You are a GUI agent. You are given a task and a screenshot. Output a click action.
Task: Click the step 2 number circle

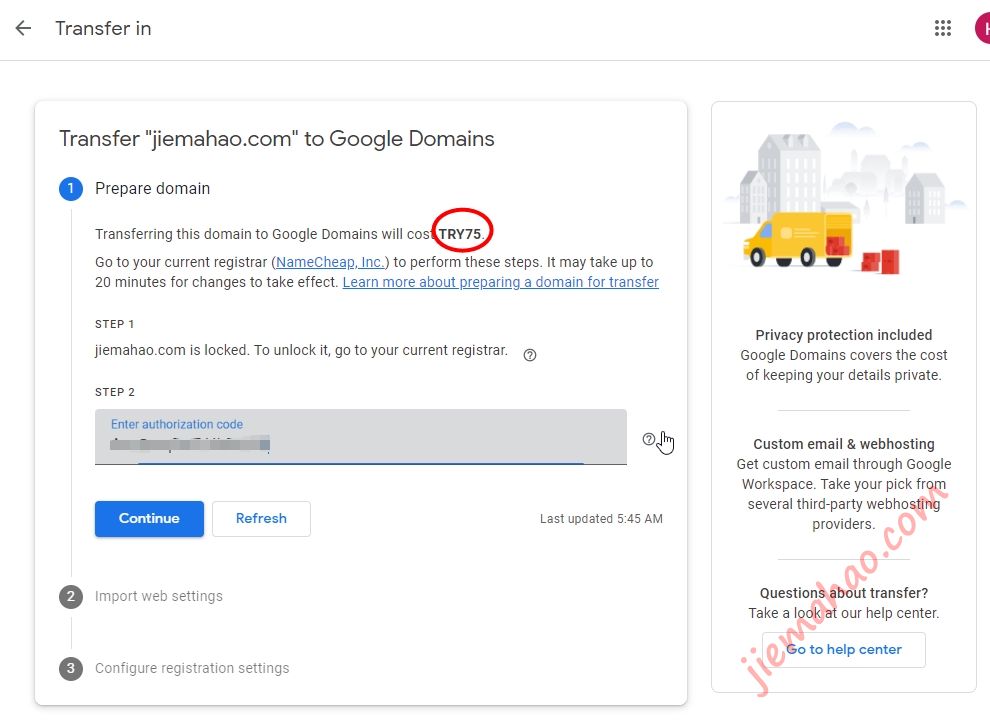point(71,596)
